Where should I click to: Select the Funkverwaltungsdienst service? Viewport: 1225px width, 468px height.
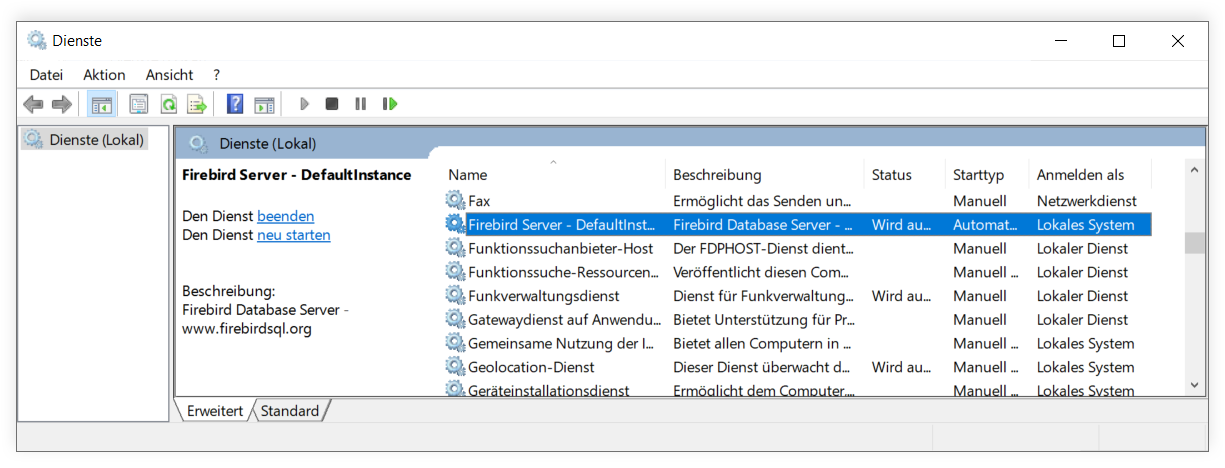click(798, 296)
